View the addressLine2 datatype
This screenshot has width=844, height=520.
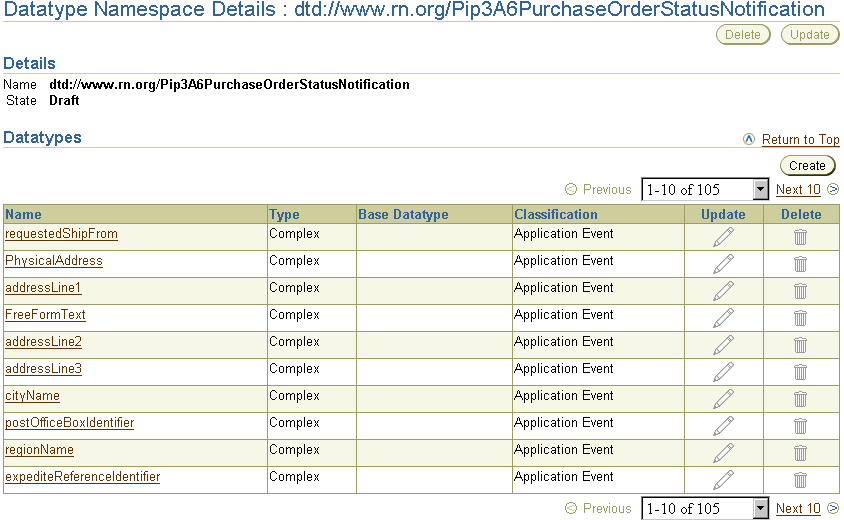tap(44, 342)
